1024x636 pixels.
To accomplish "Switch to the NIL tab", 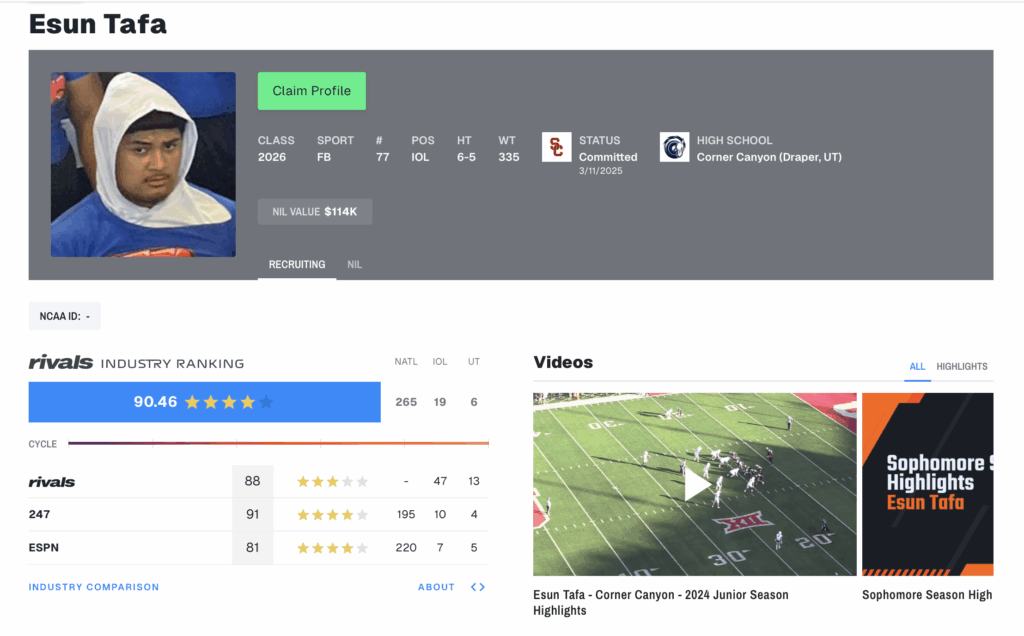I will [x=355, y=264].
